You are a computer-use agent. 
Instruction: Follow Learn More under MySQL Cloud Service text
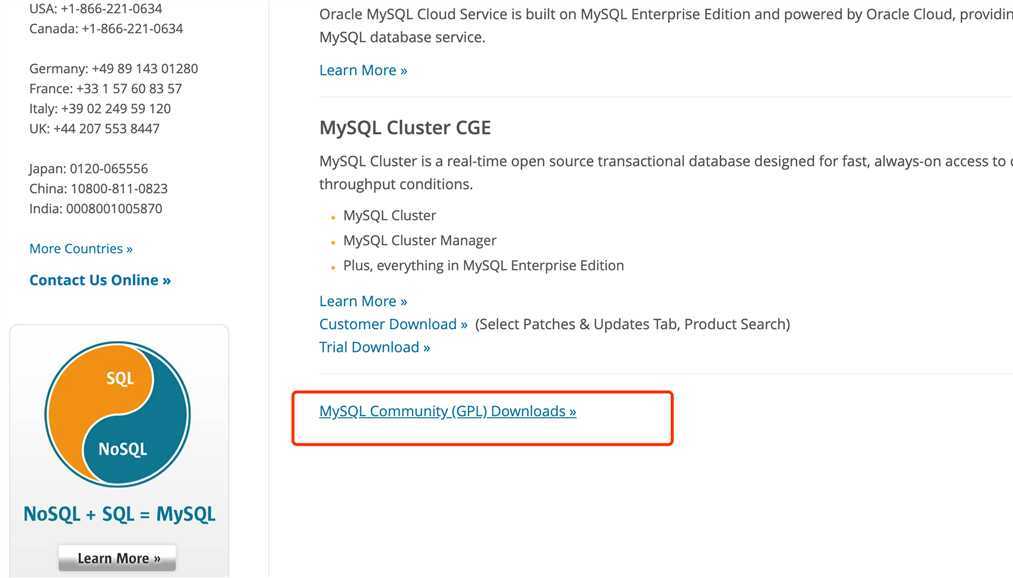point(363,70)
